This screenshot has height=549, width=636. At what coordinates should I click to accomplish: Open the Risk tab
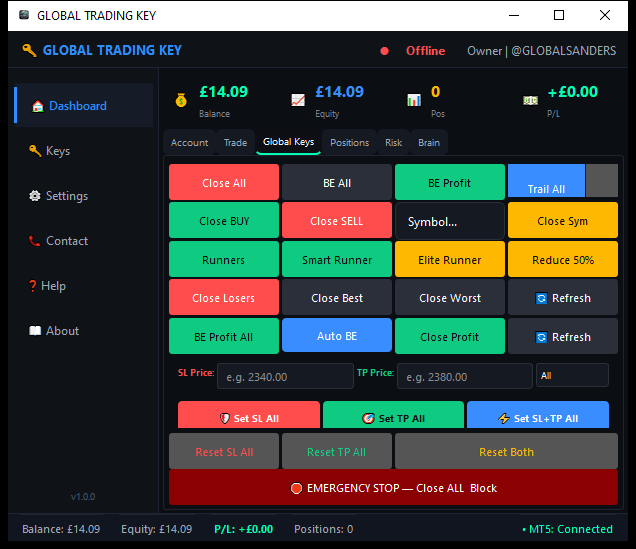coord(393,143)
